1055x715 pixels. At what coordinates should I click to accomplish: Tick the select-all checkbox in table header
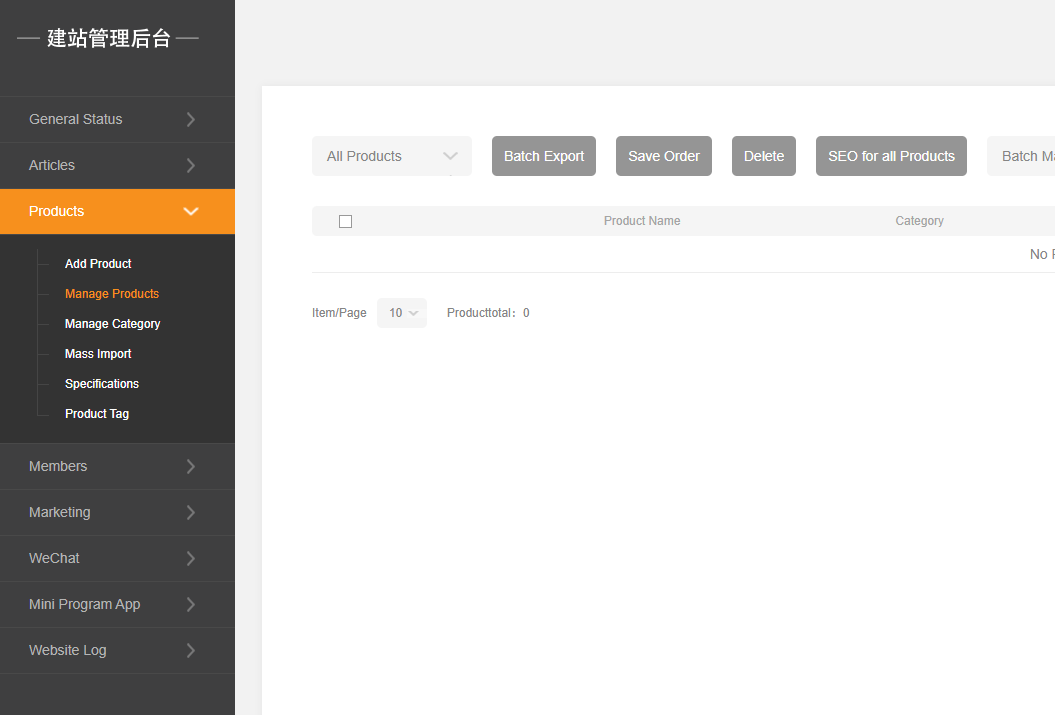346,222
